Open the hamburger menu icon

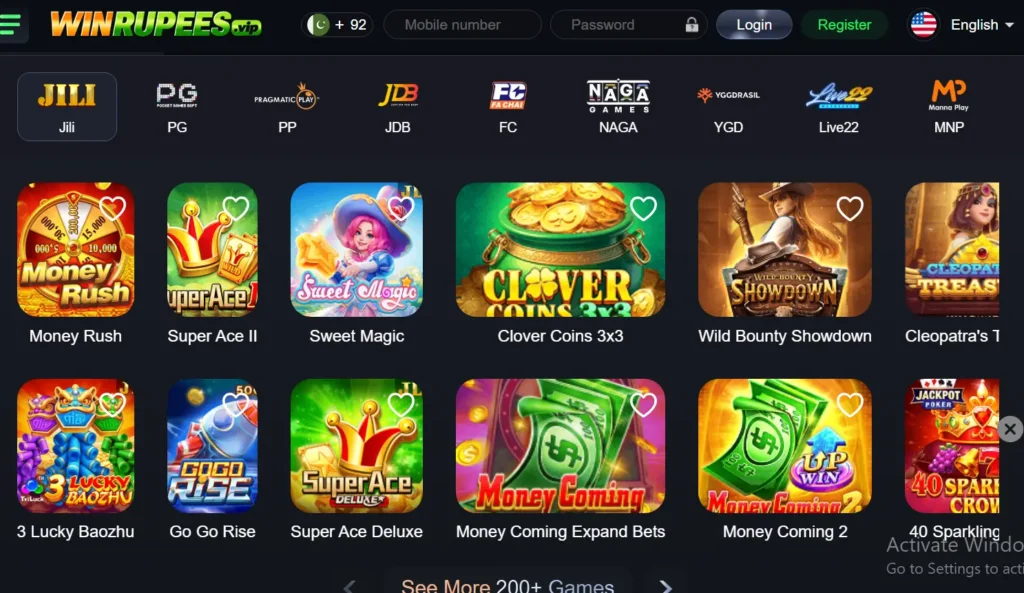click(10, 25)
